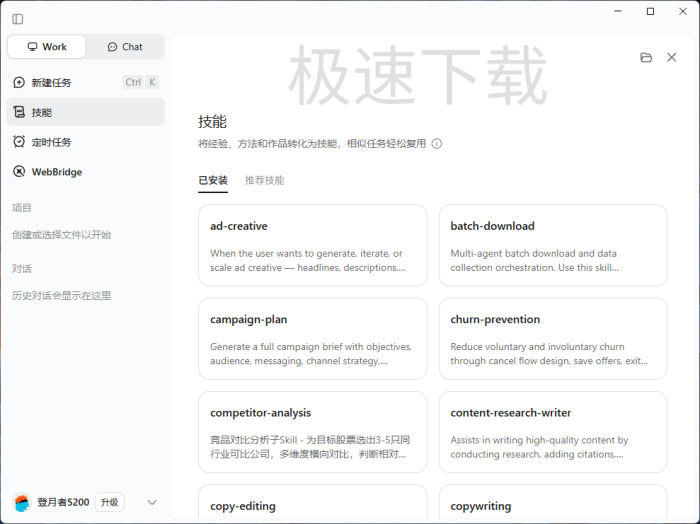The height and width of the screenshot is (524, 700).
Task: Close the application window
Action: pos(683,11)
